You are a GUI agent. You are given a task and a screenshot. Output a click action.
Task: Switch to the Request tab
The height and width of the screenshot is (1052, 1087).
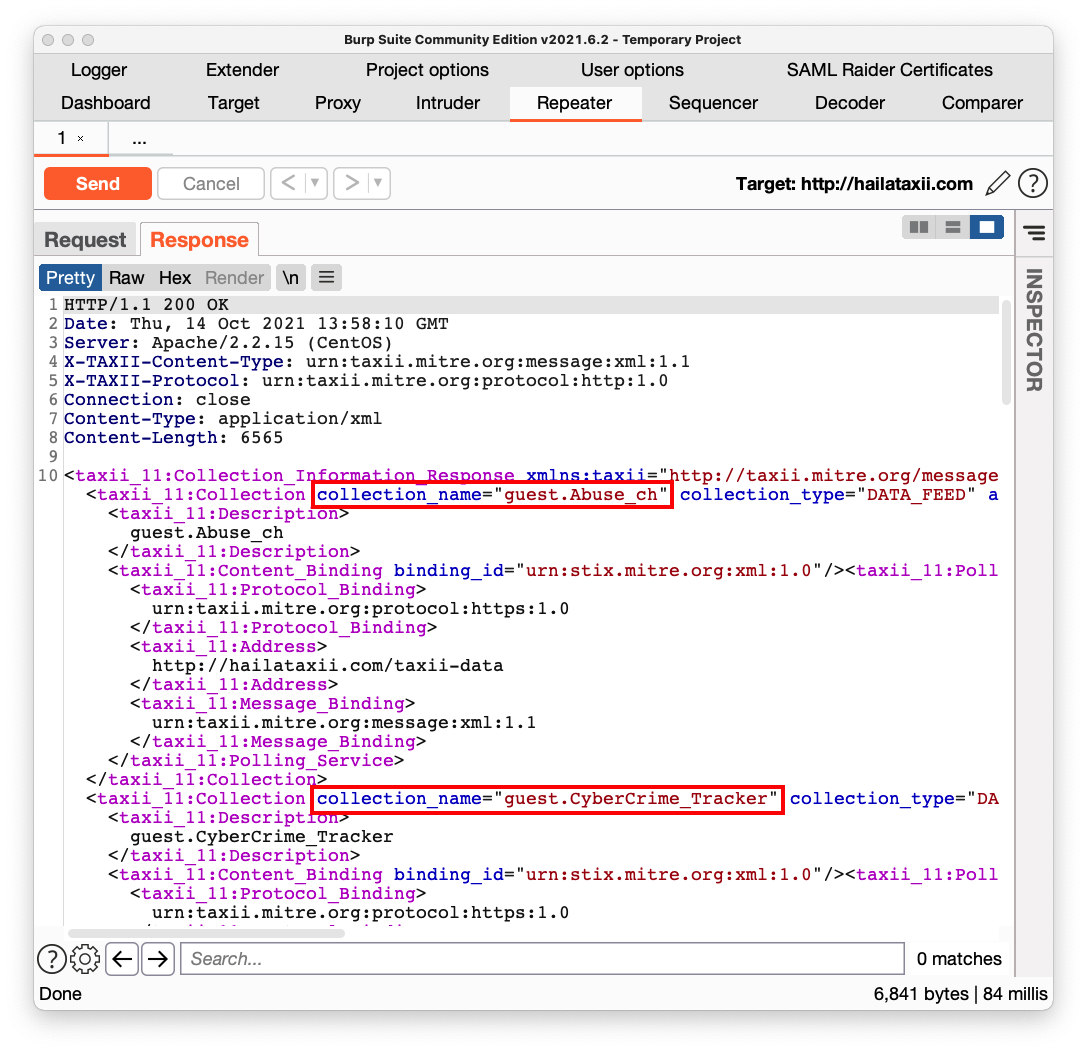pyautogui.click(x=85, y=240)
